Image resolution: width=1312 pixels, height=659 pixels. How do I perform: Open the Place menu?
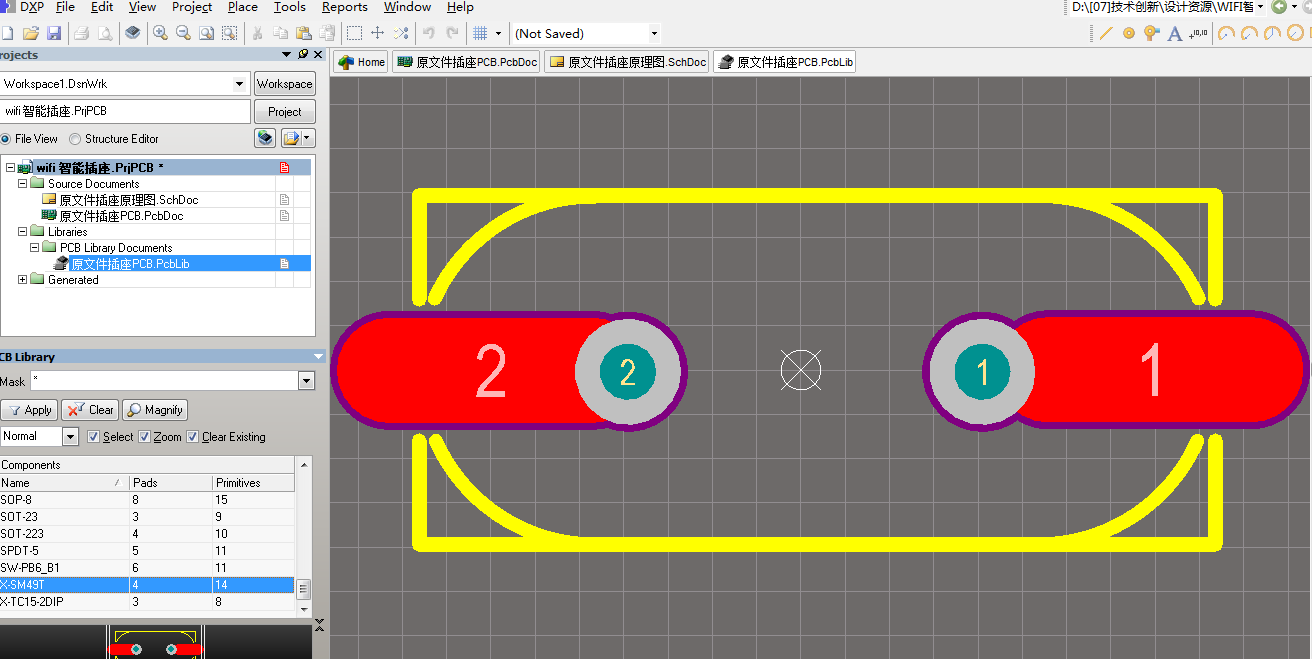point(243,7)
